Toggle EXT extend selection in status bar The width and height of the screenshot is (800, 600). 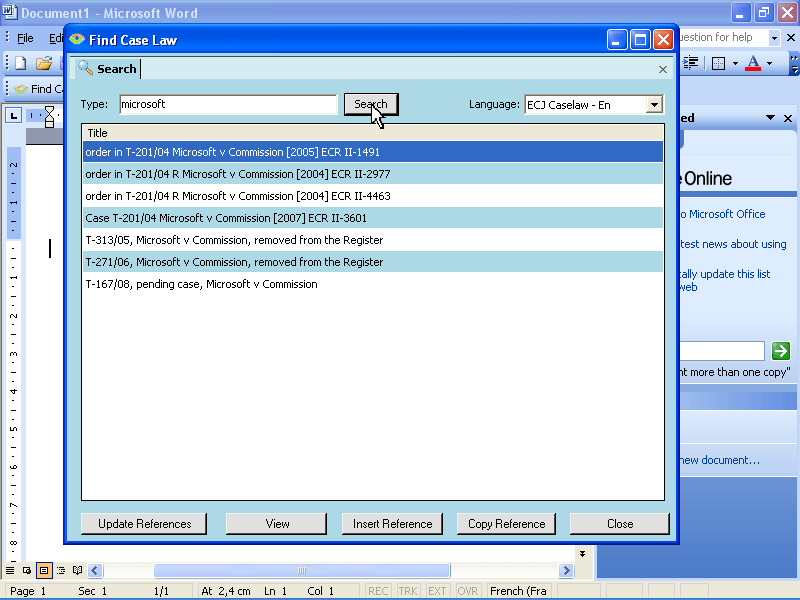point(437,591)
